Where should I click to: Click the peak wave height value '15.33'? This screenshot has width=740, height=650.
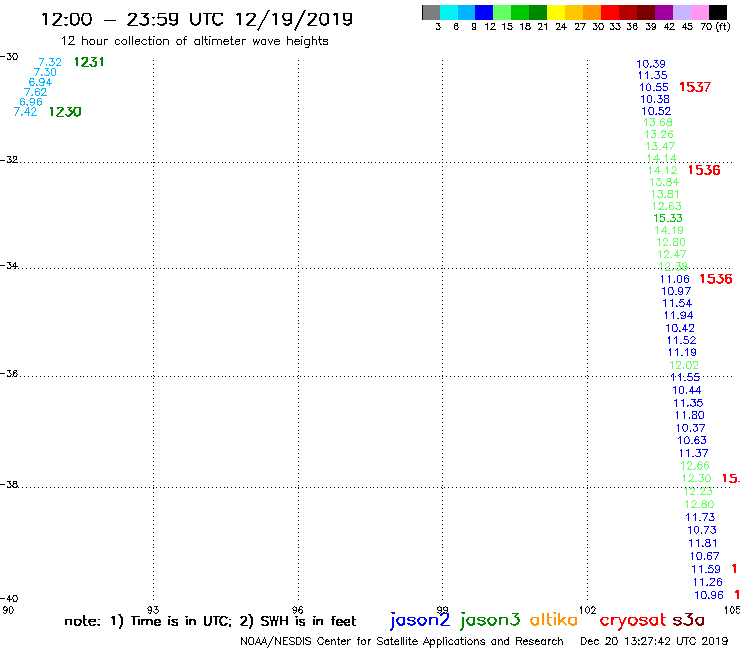pyautogui.click(x=668, y=218)
